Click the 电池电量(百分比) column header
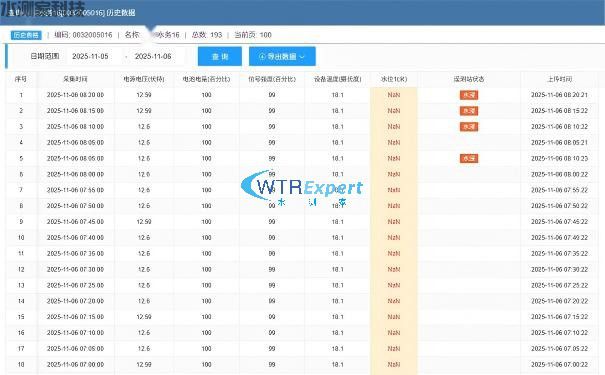Viewport: 605px width, 375px height. point(206,79)
